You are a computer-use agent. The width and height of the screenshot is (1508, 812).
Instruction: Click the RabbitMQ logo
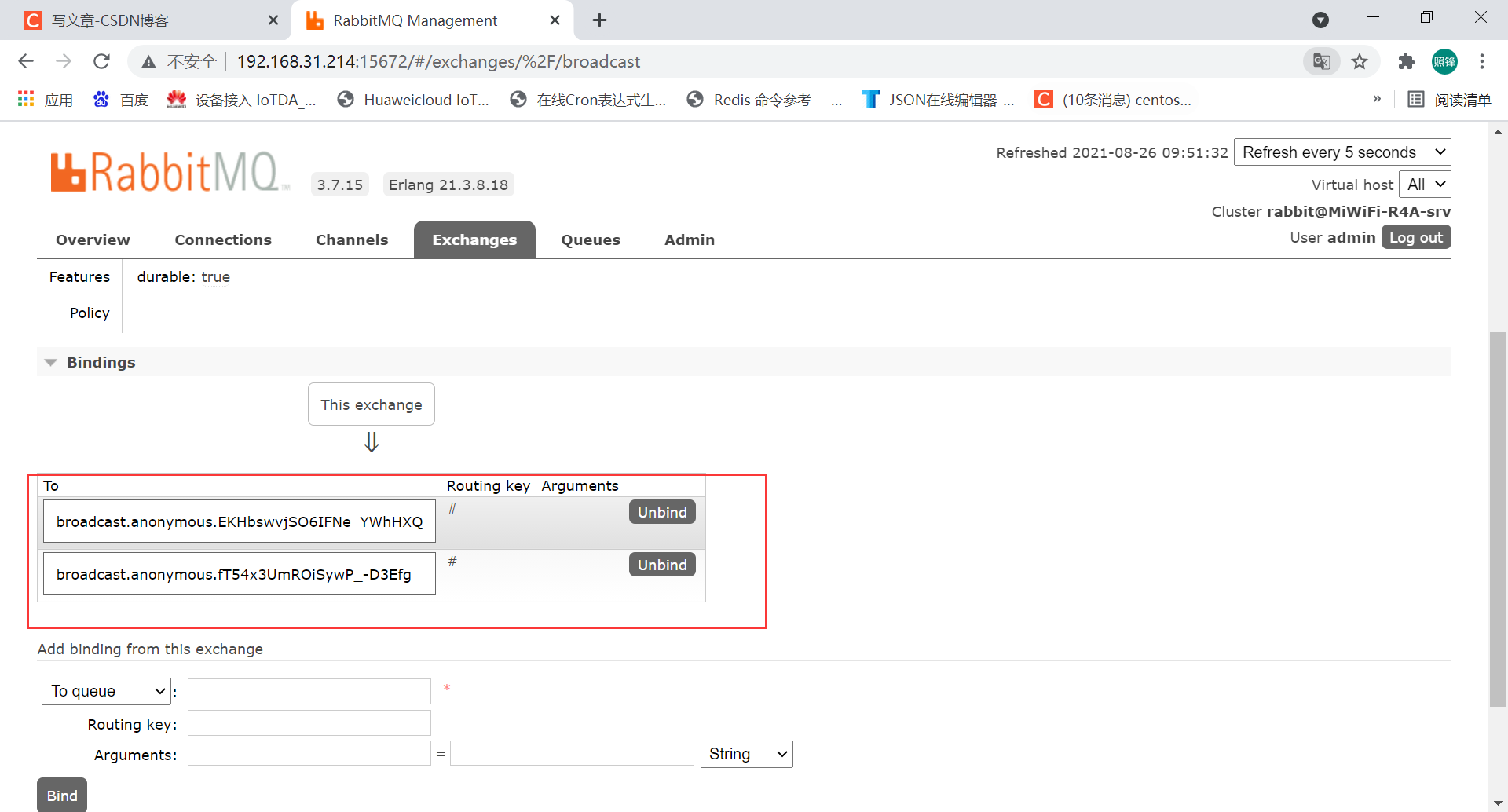(169, 172)
